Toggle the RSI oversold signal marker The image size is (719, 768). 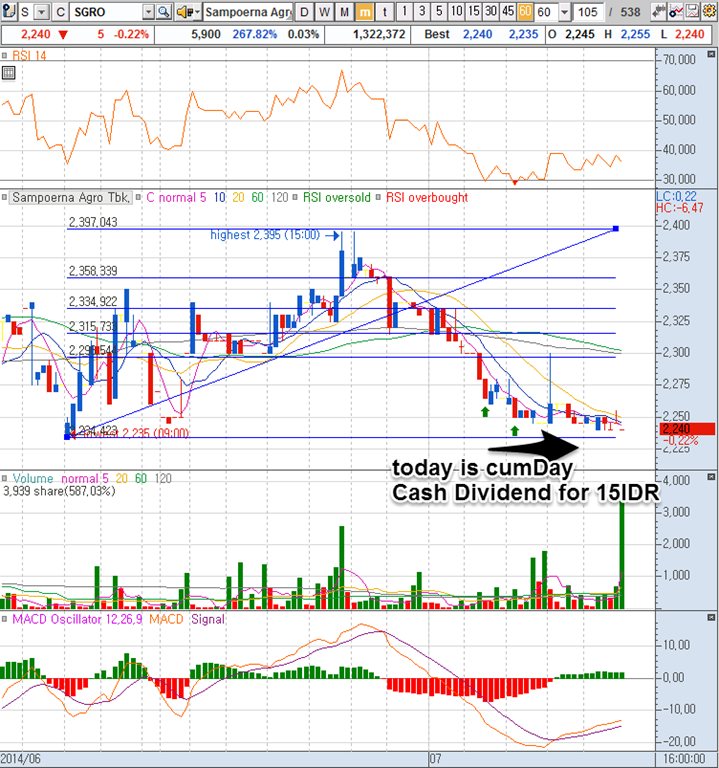(x=295, y=197)
